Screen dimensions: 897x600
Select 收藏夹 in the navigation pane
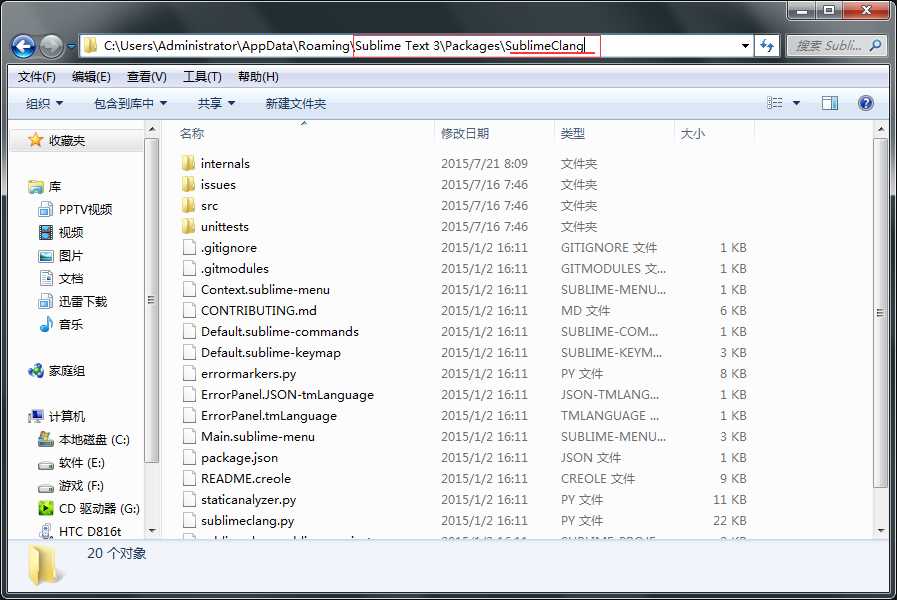pyautogui.click(x=67, y=140)
